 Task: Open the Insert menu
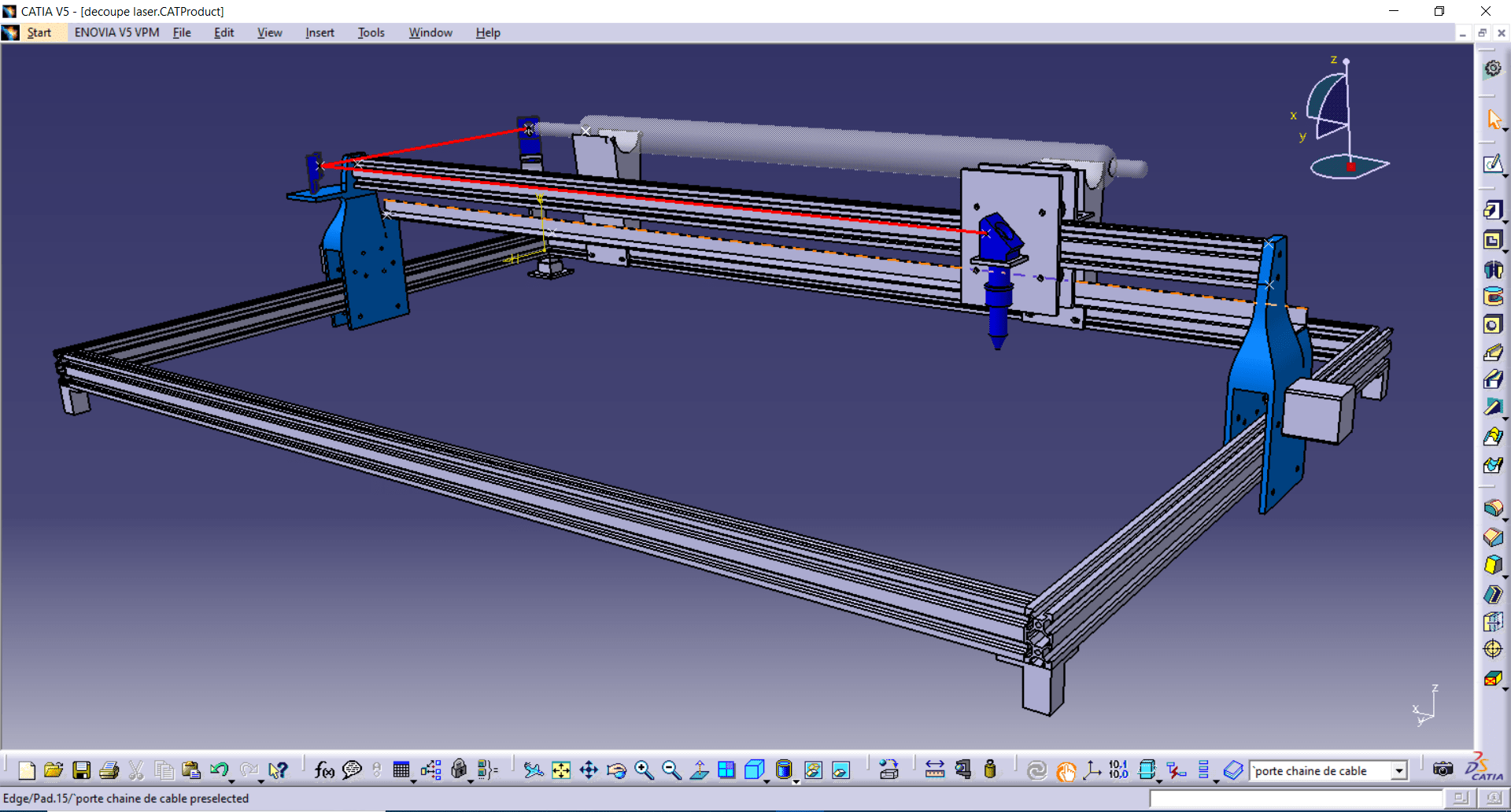click(x=320, y=32)
